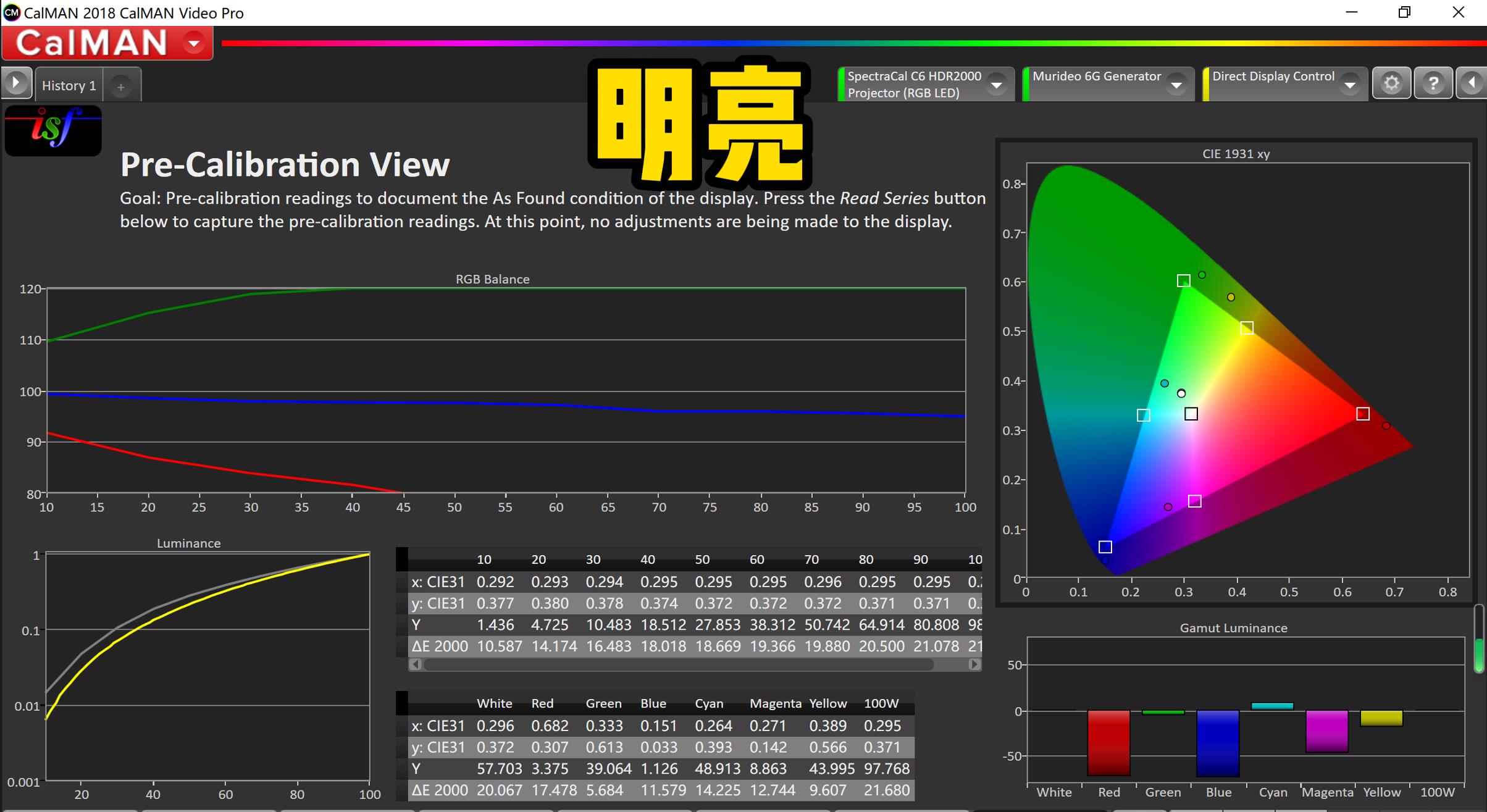This screenshot has width=1487, height=812.
Task: Toggle the yellow Direct Display Control indicator
Action: pyautogui.click(x=1205, y=83)
